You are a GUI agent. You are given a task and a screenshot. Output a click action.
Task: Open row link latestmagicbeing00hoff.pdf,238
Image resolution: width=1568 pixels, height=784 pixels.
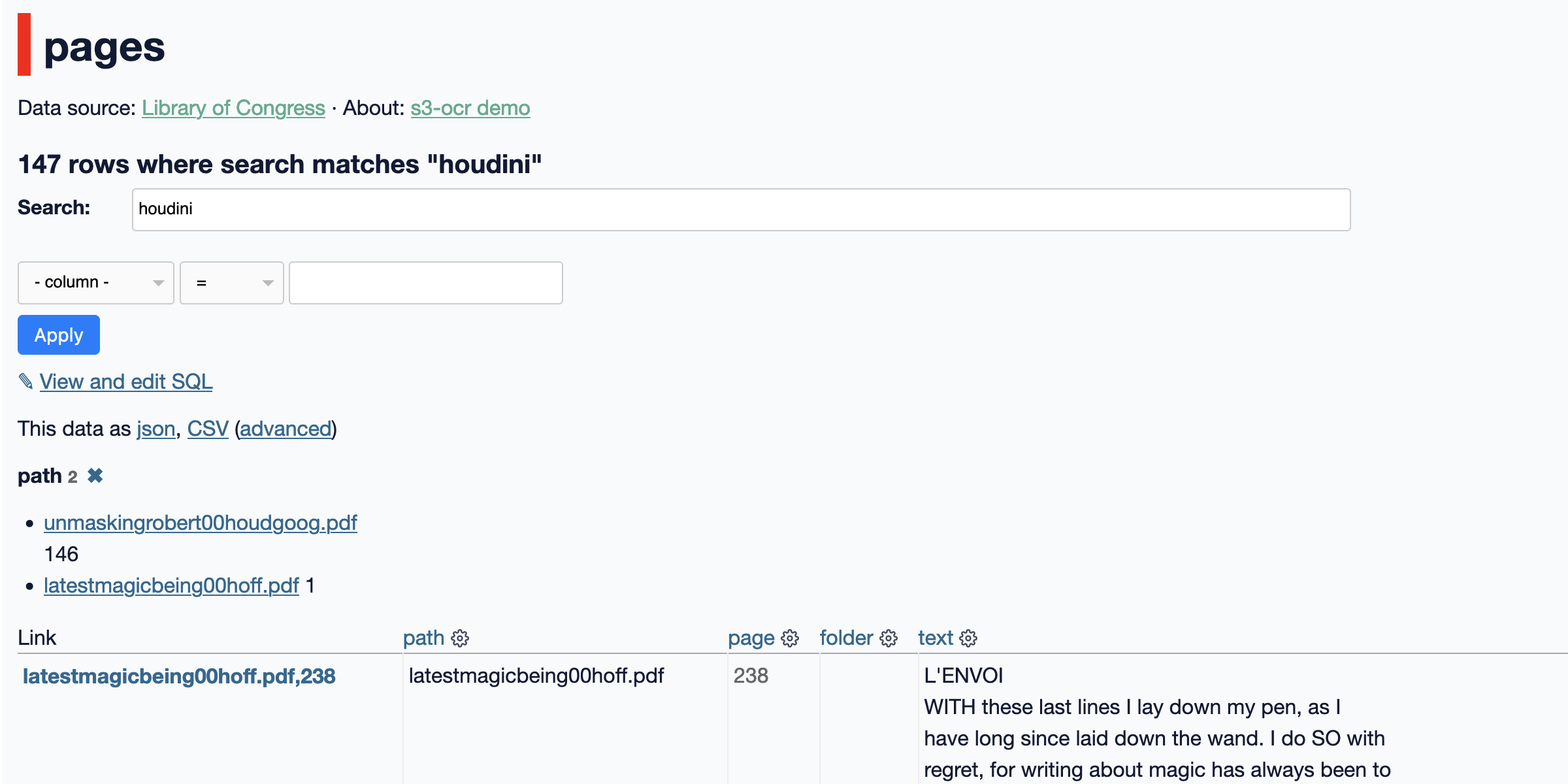[179, 676]
